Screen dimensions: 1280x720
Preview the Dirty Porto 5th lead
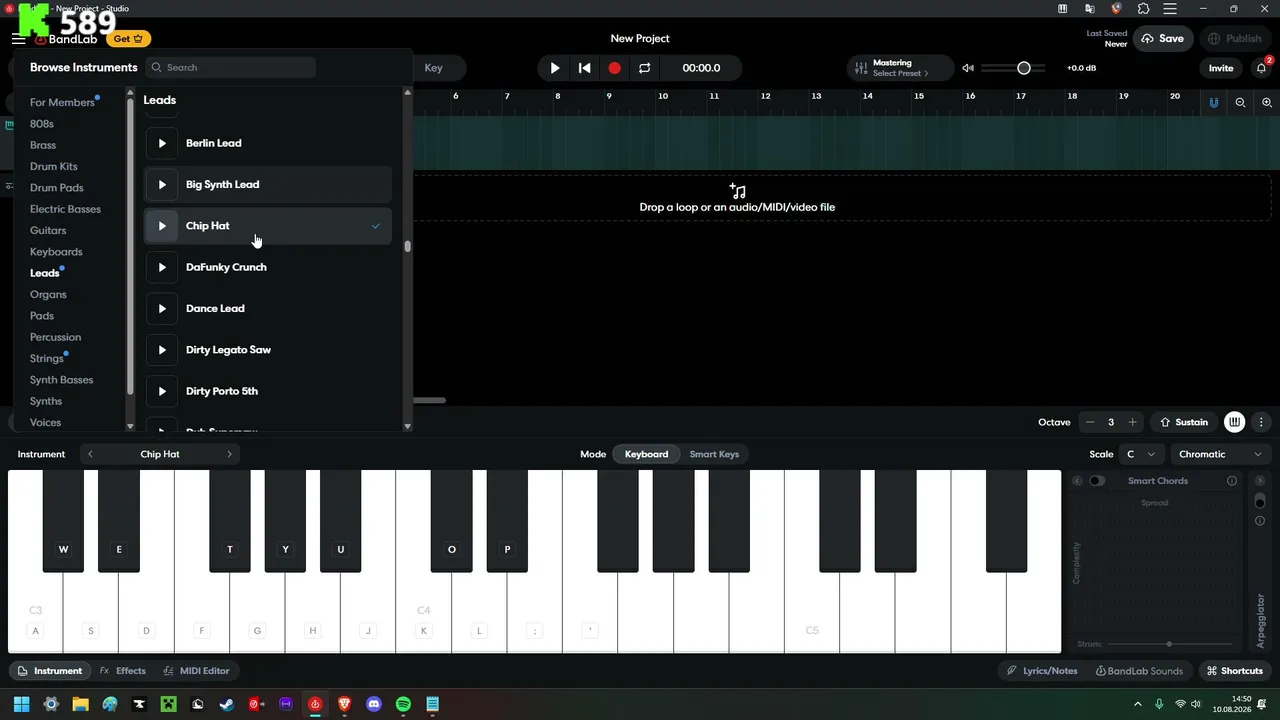coord(162,391)
